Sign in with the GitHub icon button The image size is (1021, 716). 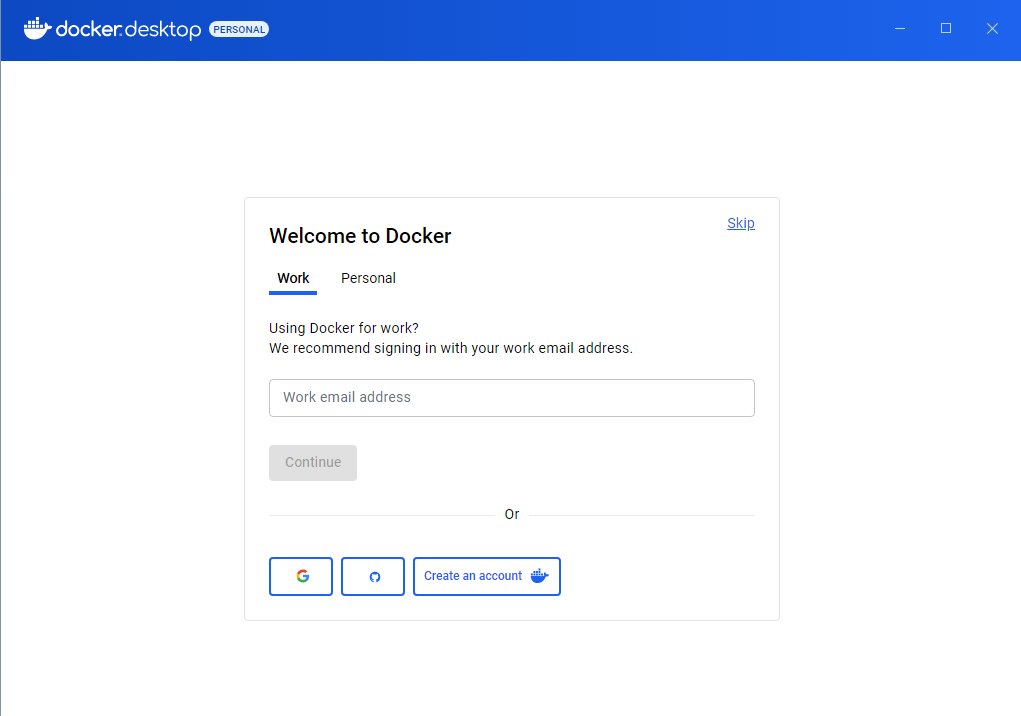(x=373, y=576)
